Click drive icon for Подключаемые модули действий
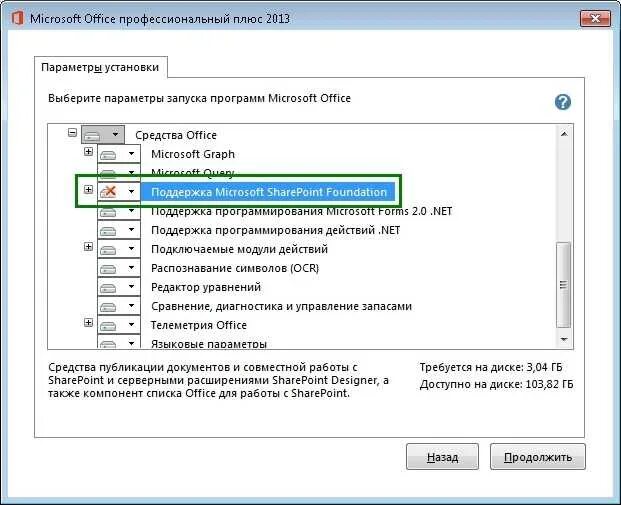The image size is (621, 505). coord(108,250)
